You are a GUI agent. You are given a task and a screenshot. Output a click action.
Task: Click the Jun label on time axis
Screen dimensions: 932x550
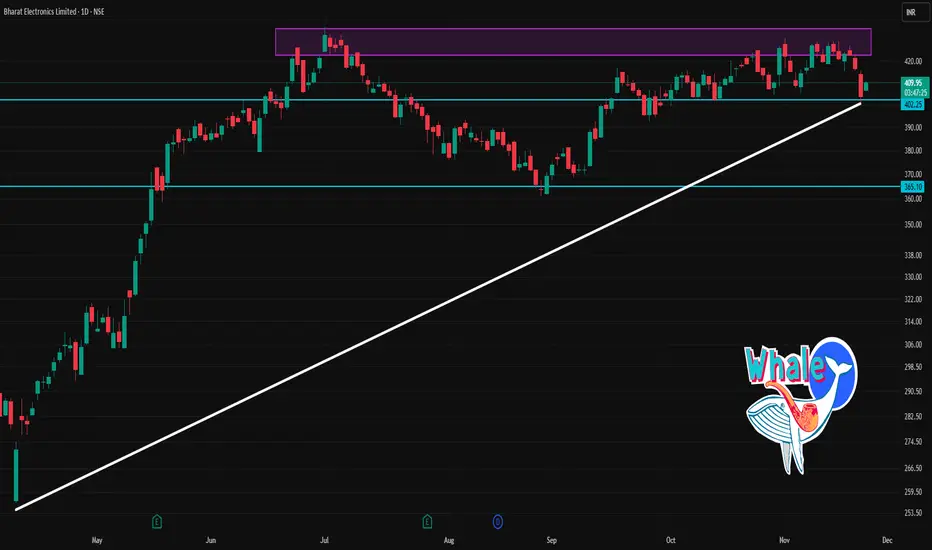pyautogui.click(x=210, y=540)
